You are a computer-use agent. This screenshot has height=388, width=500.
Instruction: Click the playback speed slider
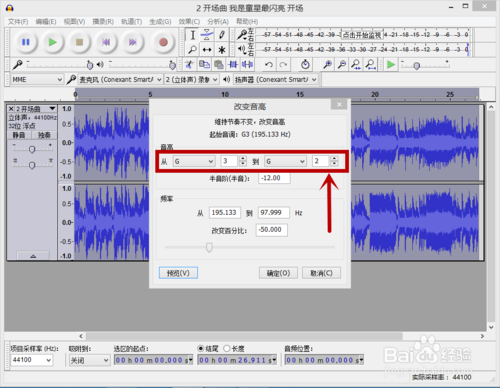pyautogui.click(x=416, y=66)
